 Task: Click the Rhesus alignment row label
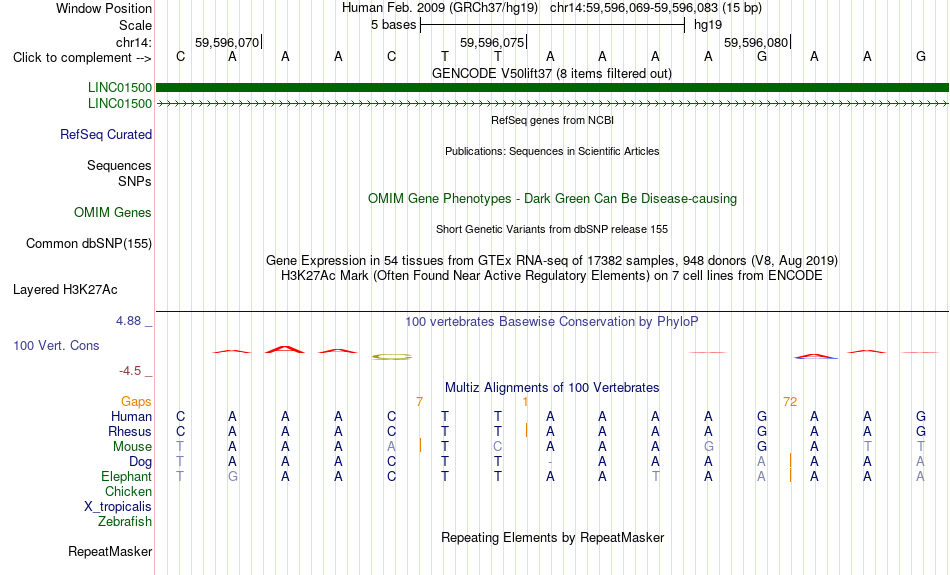click(129, 431)
